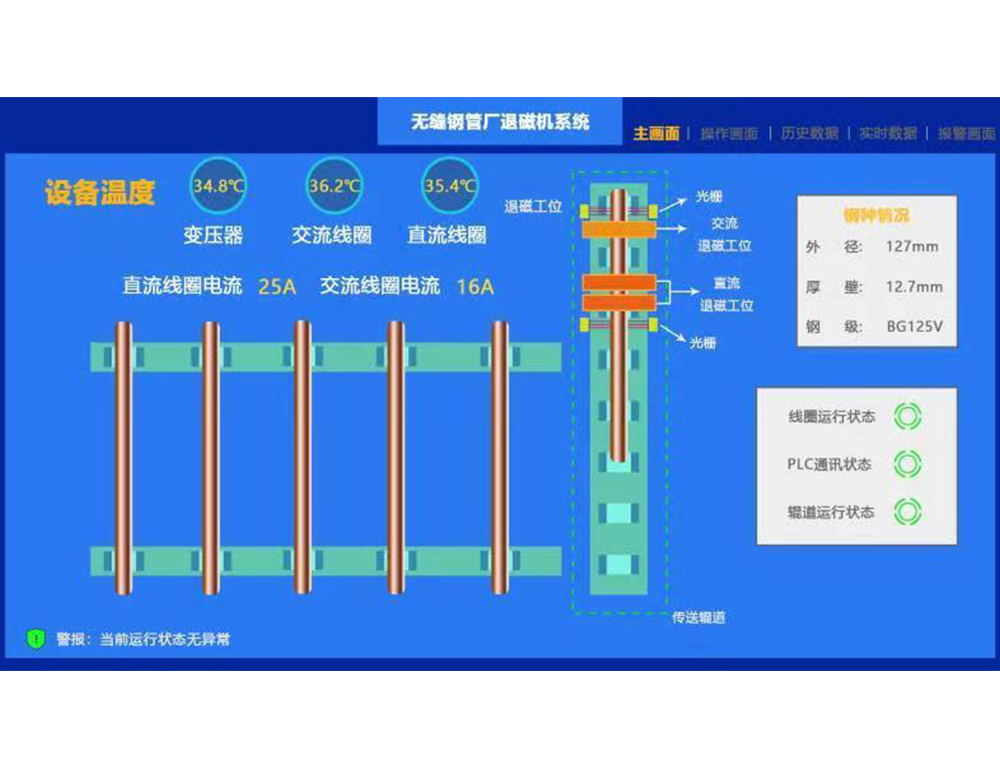Select the upper 光栅 yellow sensor
1000x768 pixels.
pyautogui.click(x=653, y=211)
